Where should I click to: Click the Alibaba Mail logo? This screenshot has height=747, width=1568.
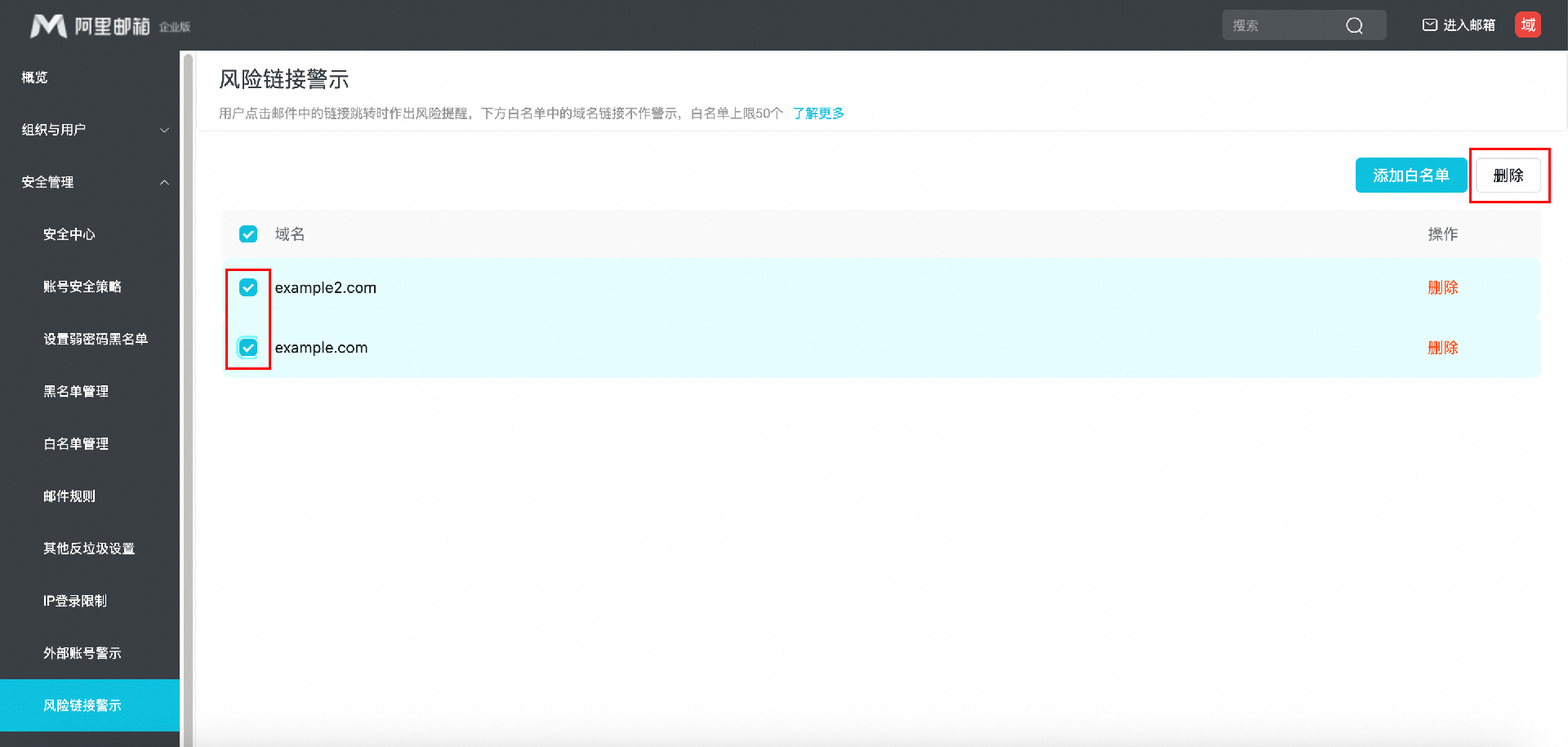coord(109,26)
